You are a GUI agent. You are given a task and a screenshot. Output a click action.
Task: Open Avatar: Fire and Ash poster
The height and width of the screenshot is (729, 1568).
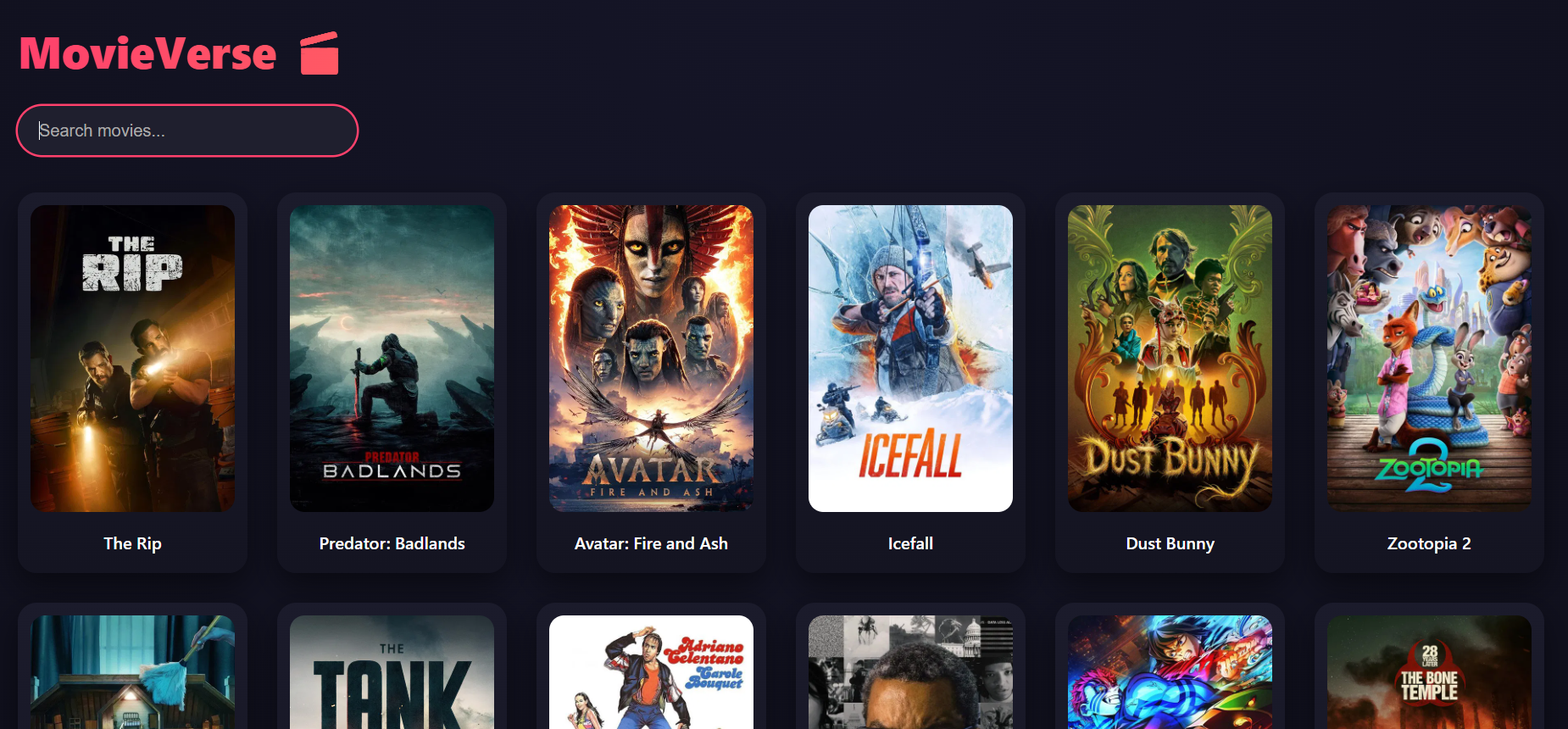click(x=651, y=358)
